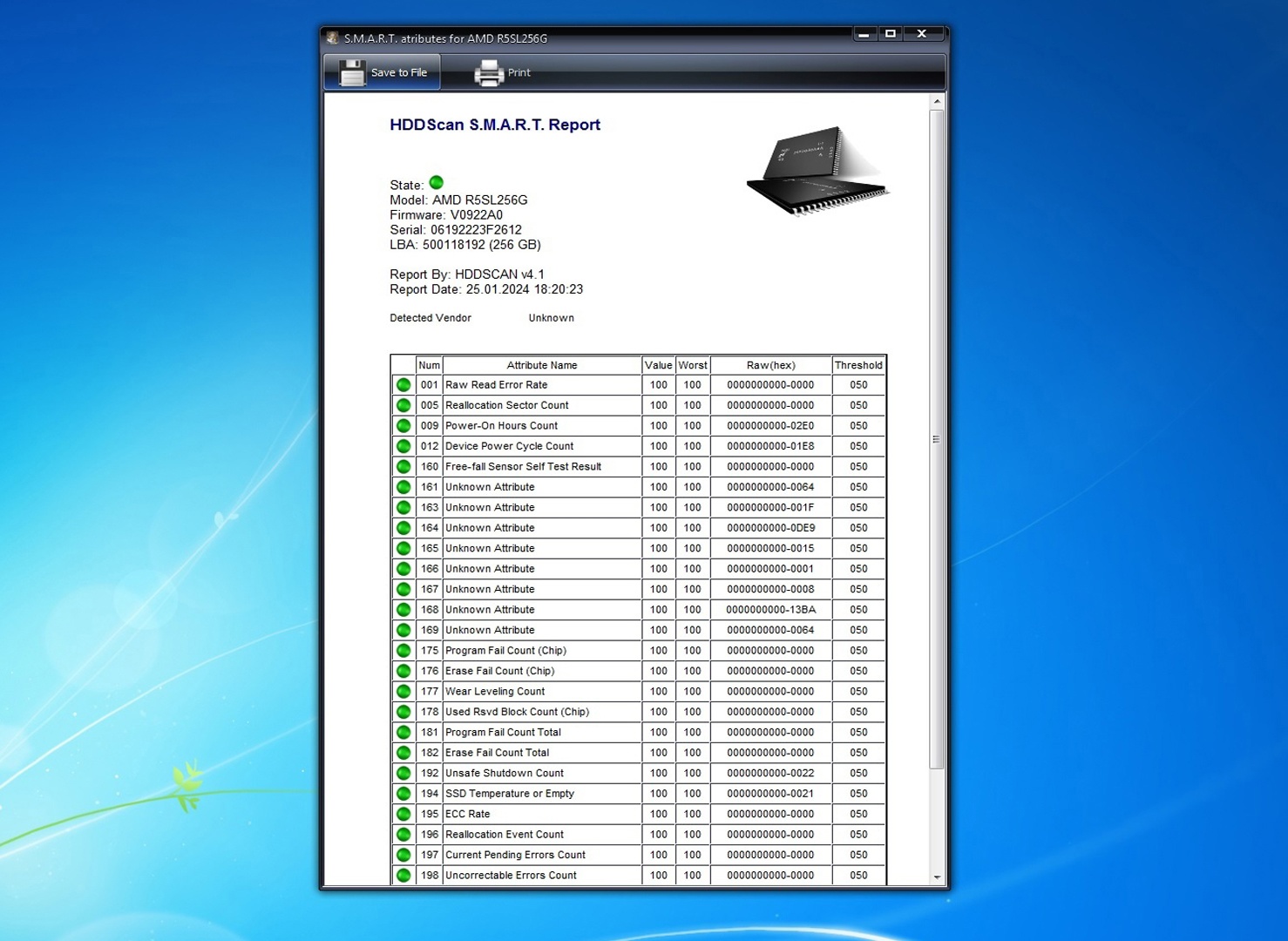Image resolution: width=1288 pixels, height=941 pixels.
Task: Click the window title S.M.A.R.T. atributes text
Action: [445, 38]
